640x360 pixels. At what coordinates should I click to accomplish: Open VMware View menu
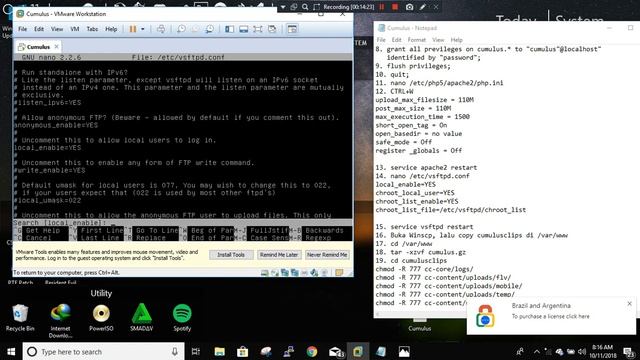pyautogui.click(x=57, y=29)
